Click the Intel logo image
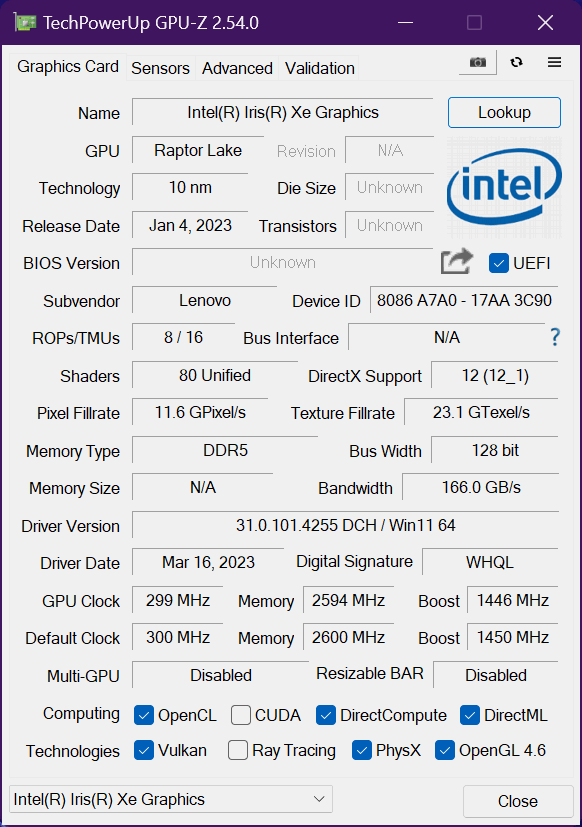The width and height of the screenshot is (582, 827). [x=504, y=187]
